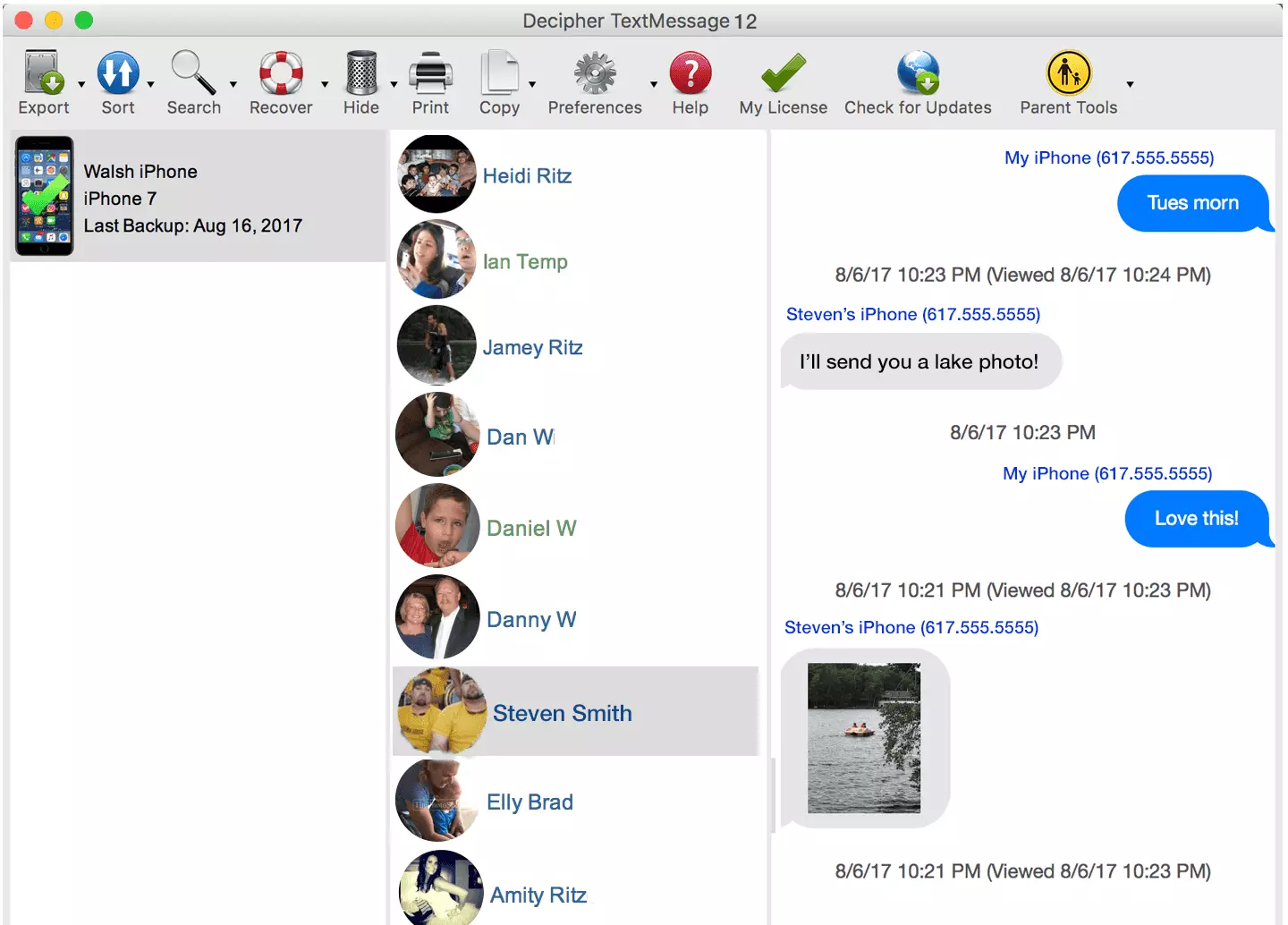Open Search magnifying glass icon
This screenshot has height=925, width=1288.
tap(193, 72)
